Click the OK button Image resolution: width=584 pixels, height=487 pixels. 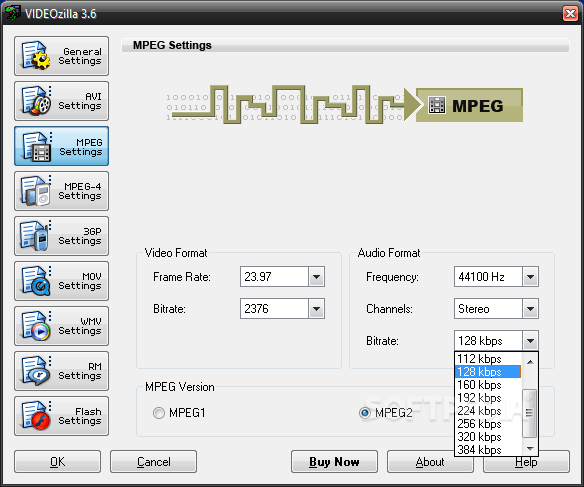point(57,462)
